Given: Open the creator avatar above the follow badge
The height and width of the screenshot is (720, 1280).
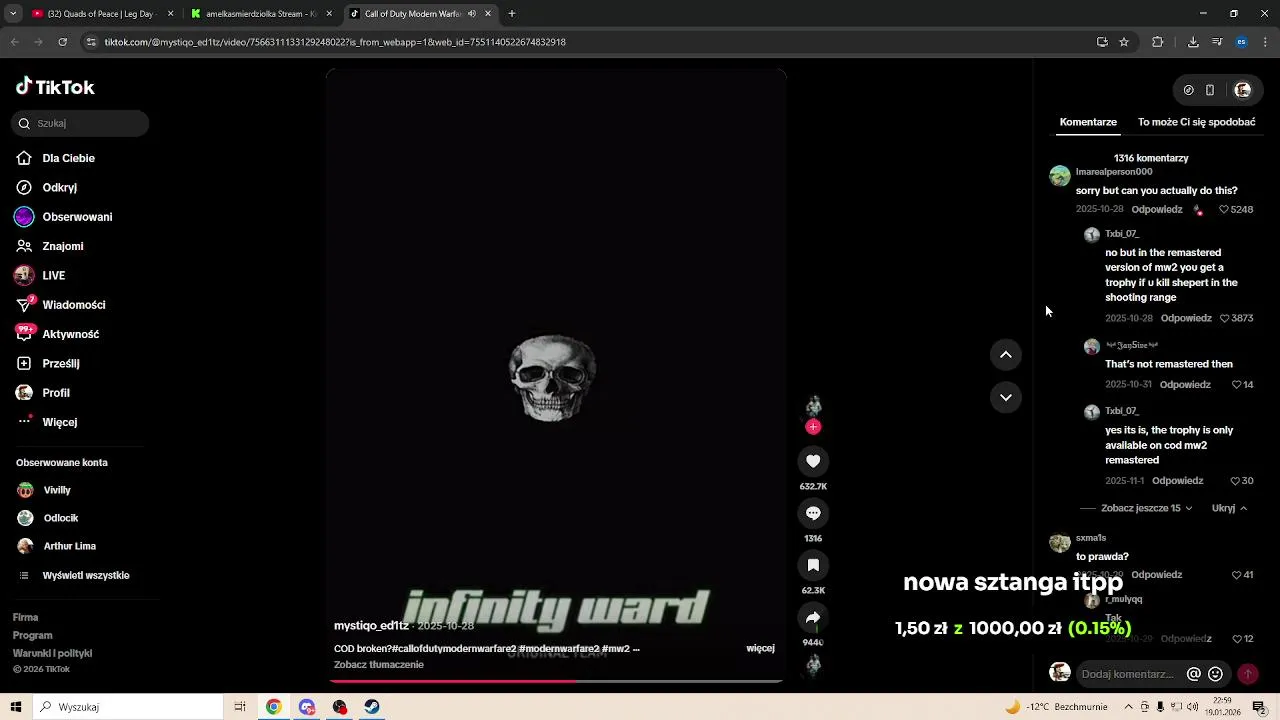Looking at the screenshot, I should coord(813,405).
